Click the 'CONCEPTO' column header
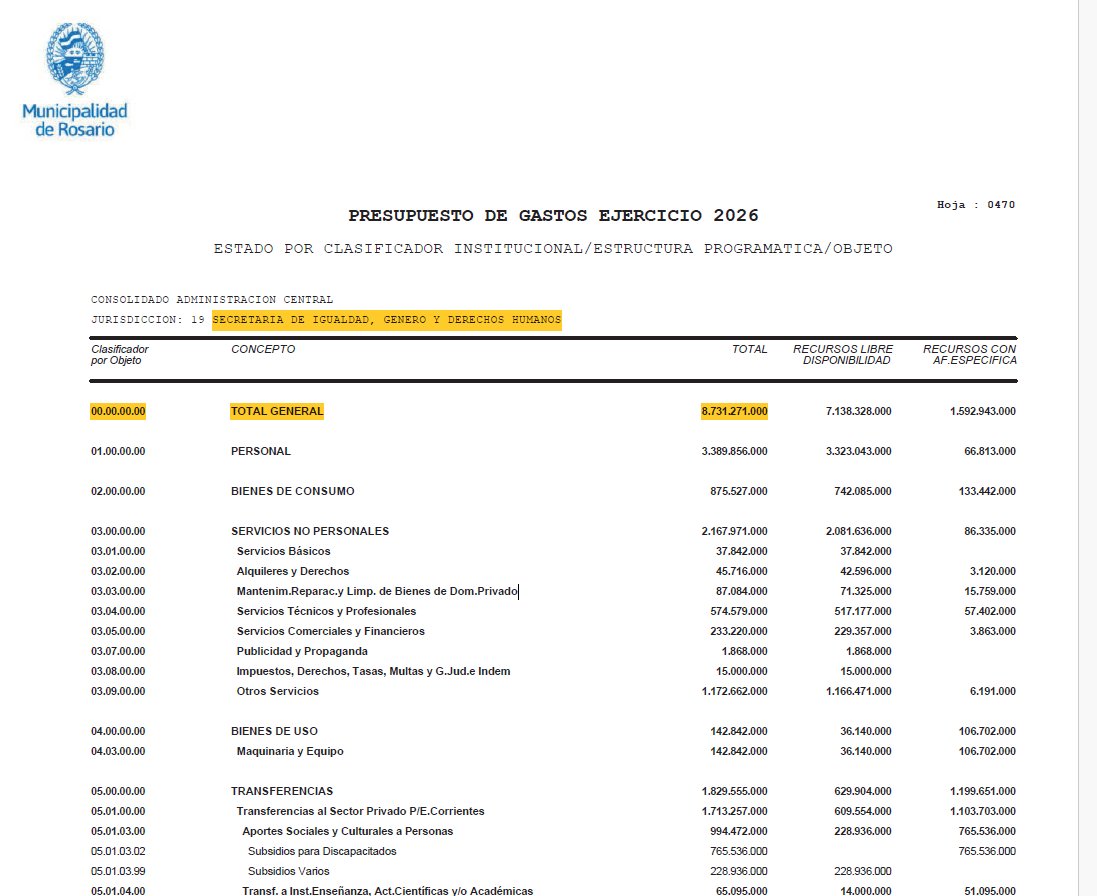 click(263, 349)
